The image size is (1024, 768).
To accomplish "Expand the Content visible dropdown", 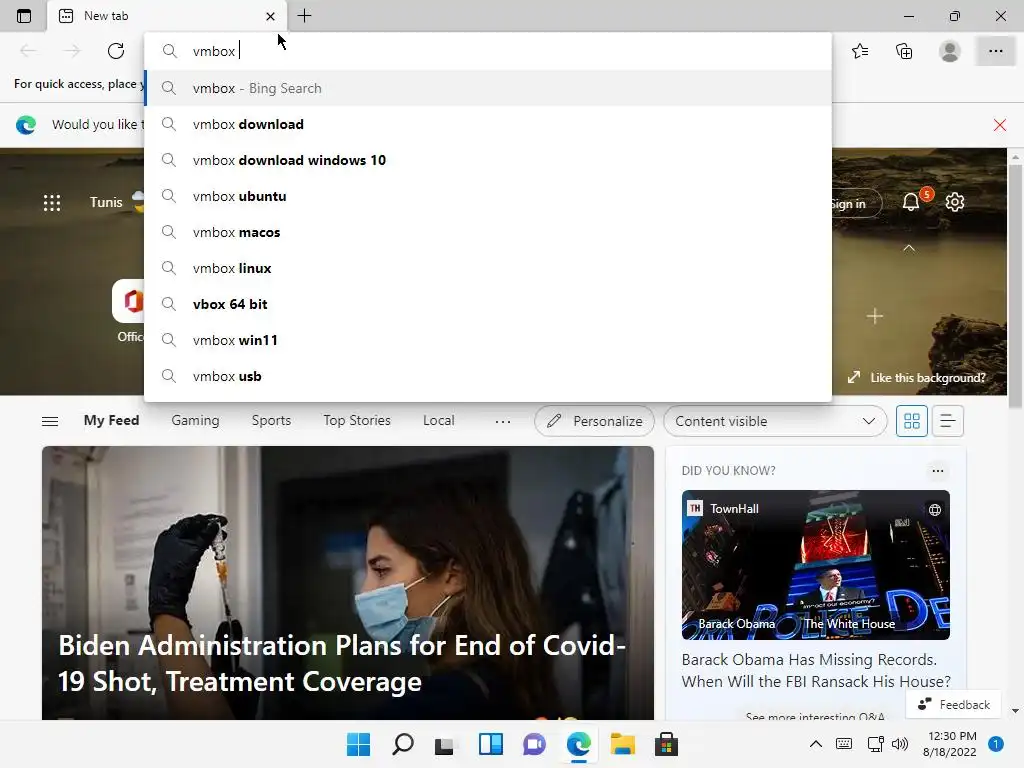I will point(775,421).
